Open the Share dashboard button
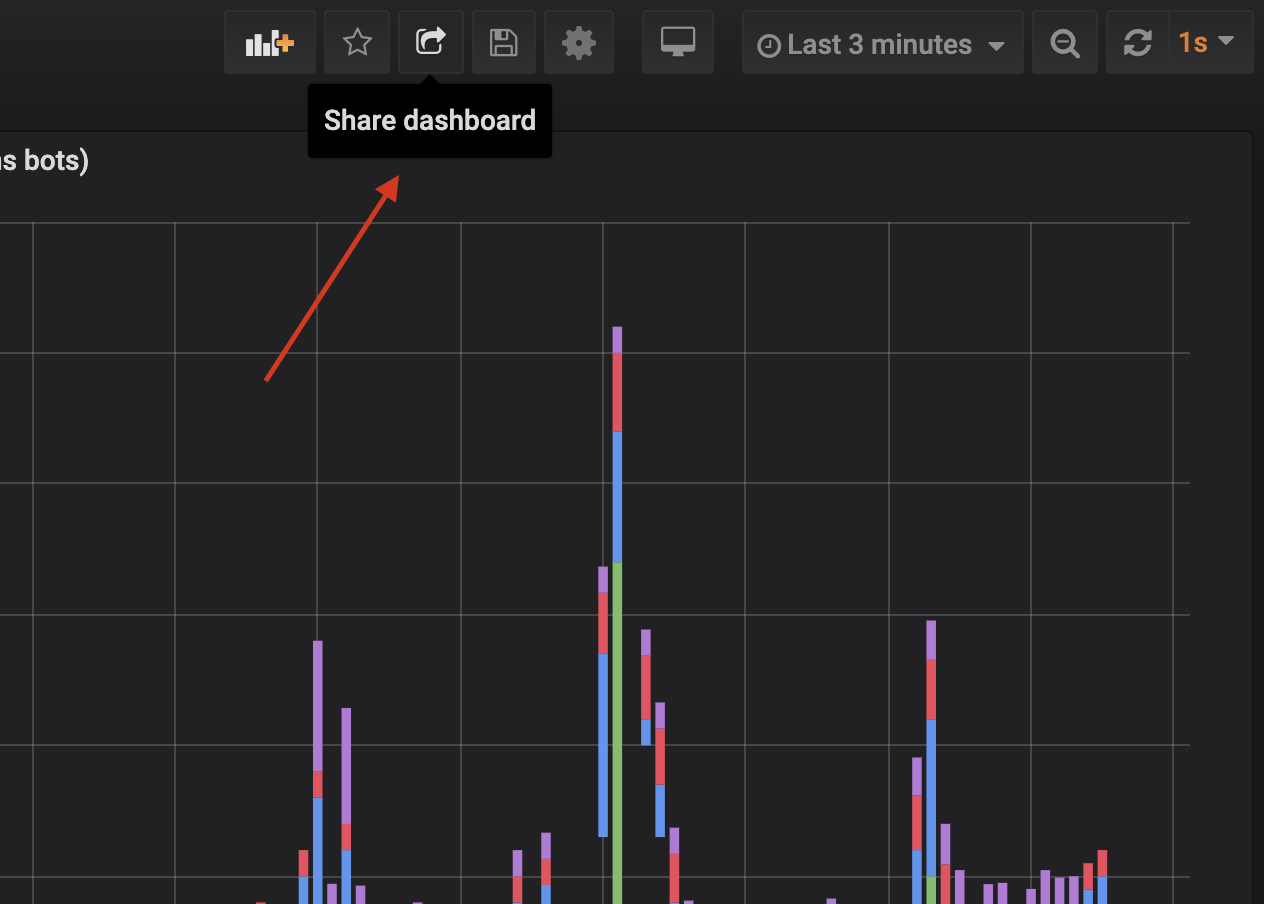 (x=431, y=43)
